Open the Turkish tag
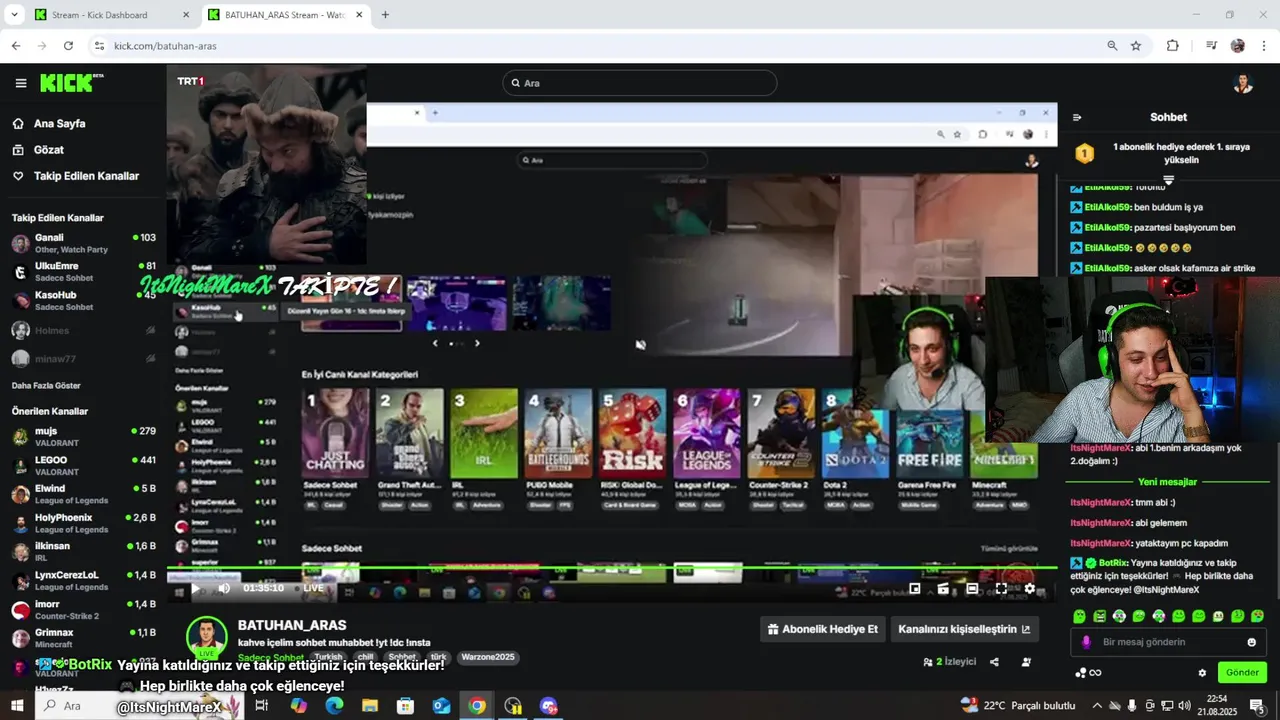Screen dimensions: 1280x720 pos(328,657)
